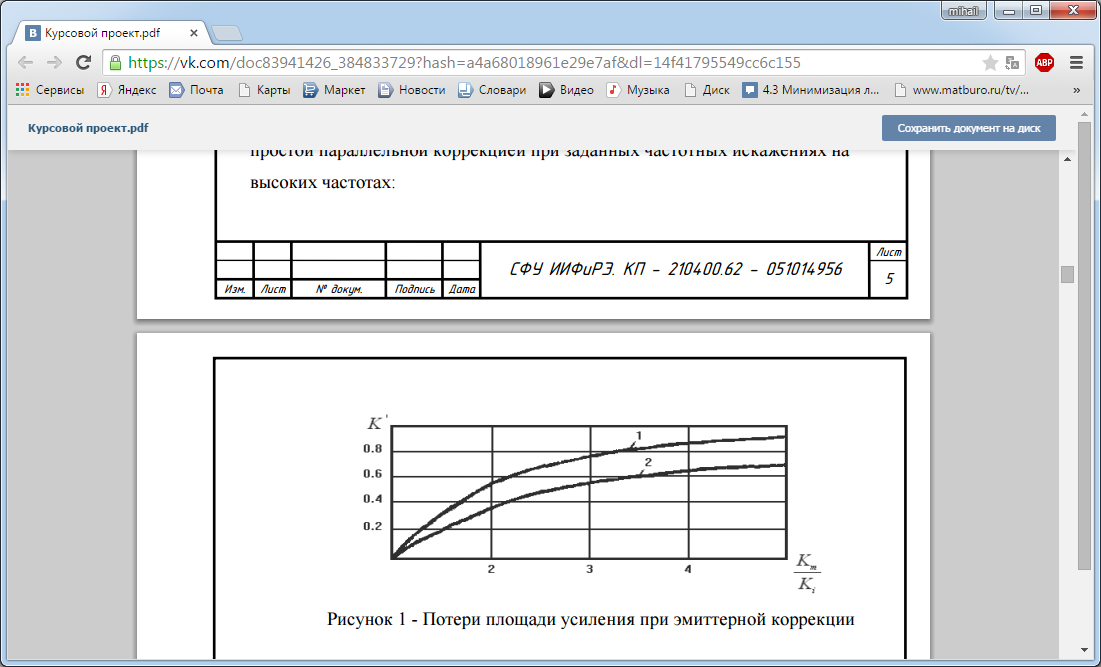
Task: Click the № докум. title block cell
Action: click(x=338, y=289)
